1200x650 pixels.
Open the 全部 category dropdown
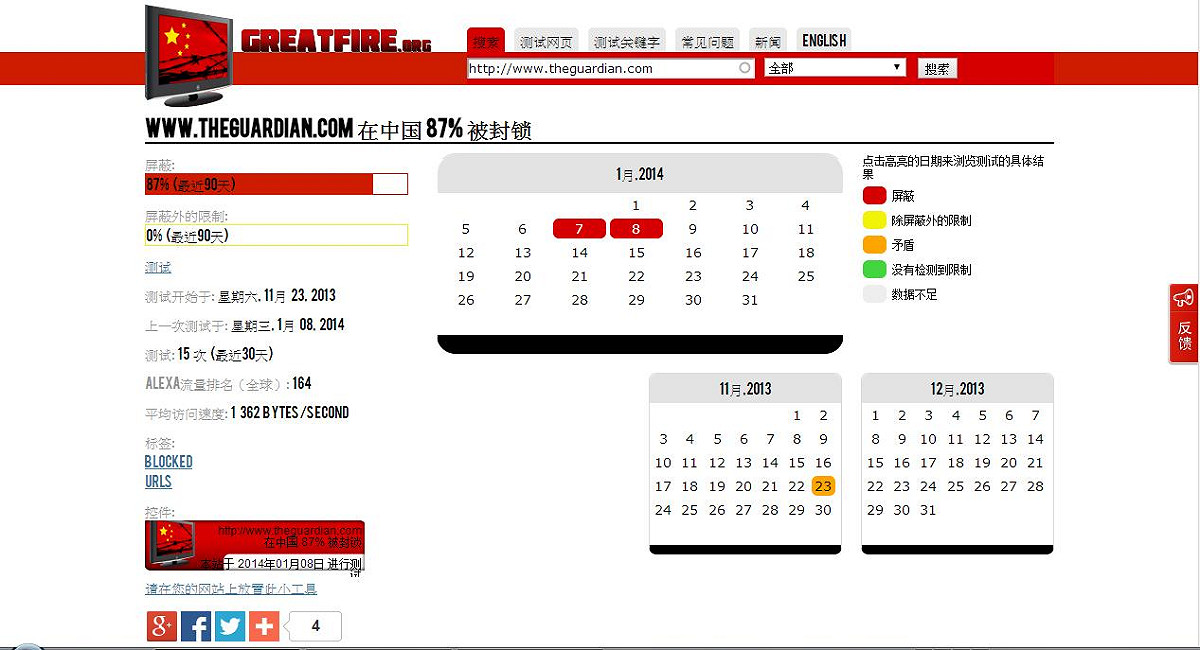pos(835,68)
